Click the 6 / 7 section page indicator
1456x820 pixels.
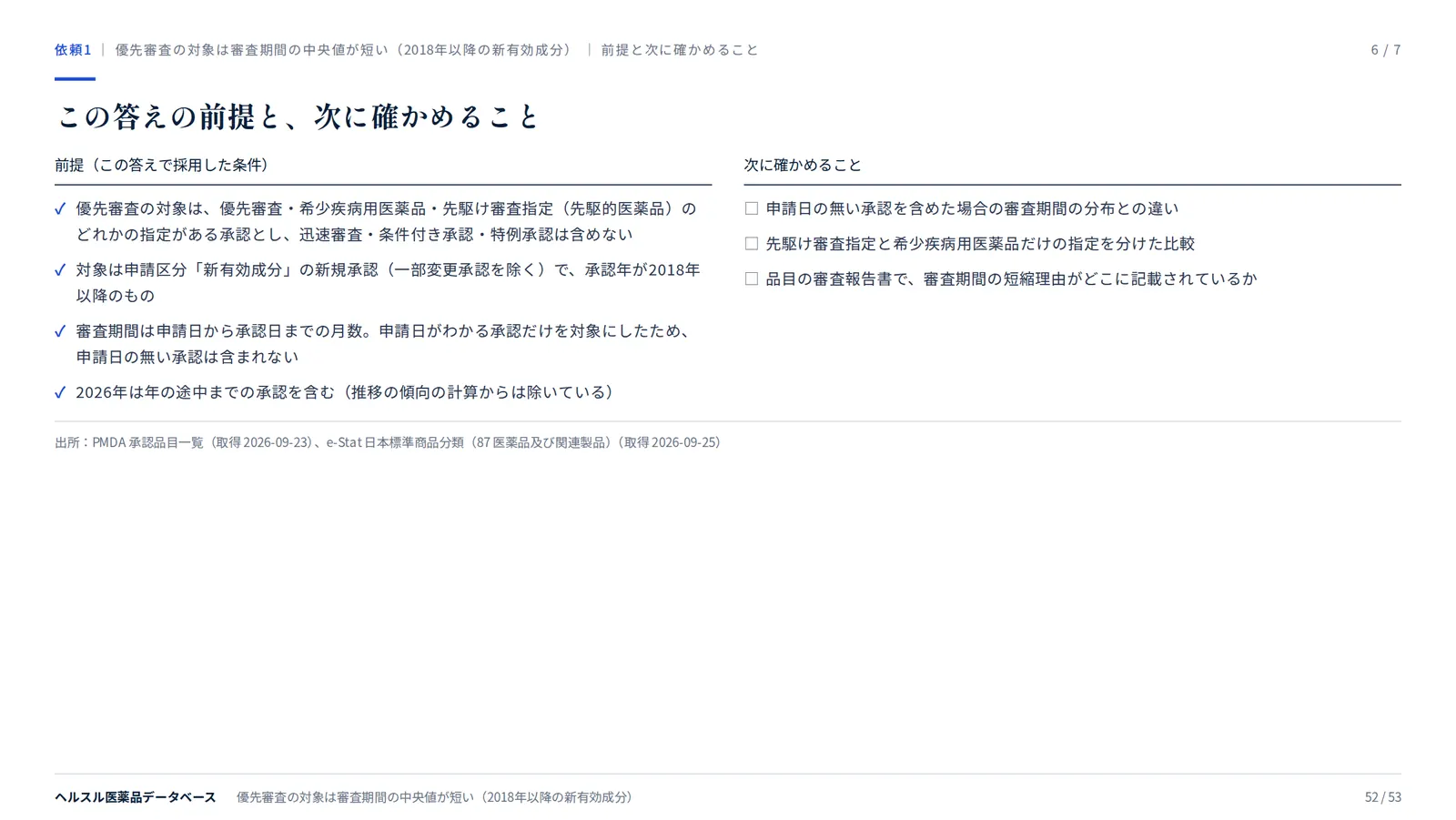coord(1386,50)
